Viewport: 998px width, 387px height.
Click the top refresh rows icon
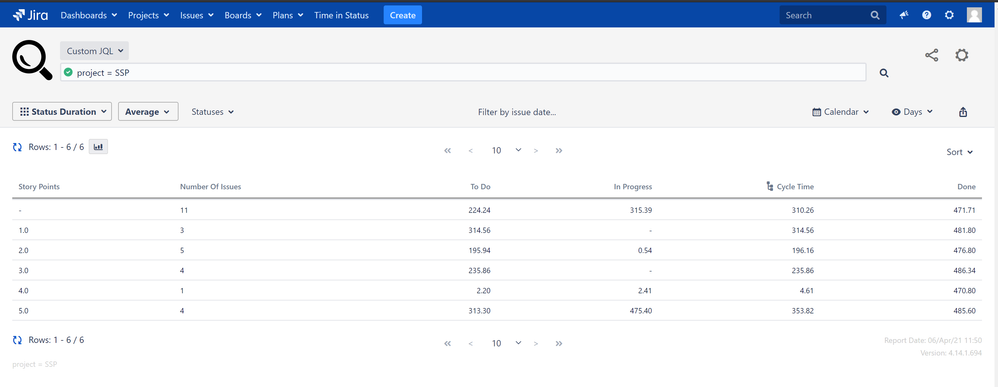point(18,147)
